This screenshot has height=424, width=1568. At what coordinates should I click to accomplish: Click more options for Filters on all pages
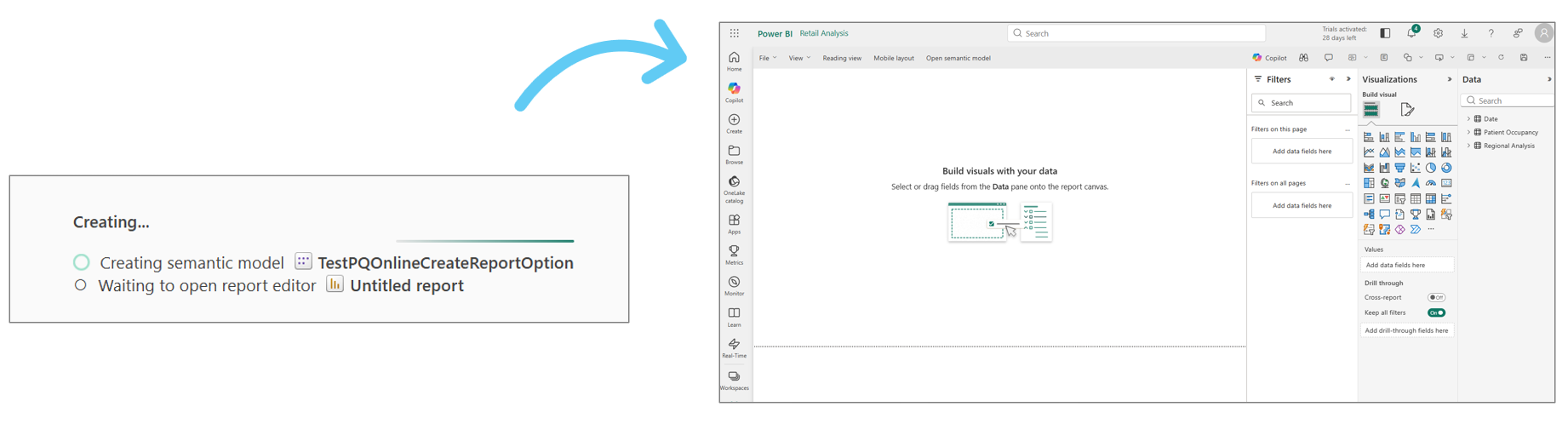click(x=1348, y=183)
